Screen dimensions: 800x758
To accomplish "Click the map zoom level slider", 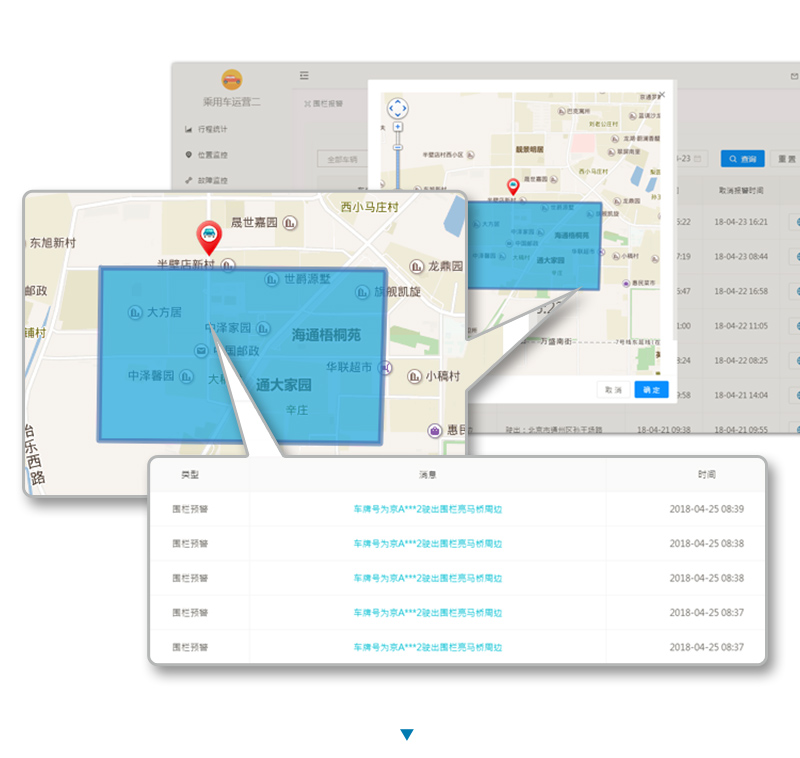I will [397, 147].
